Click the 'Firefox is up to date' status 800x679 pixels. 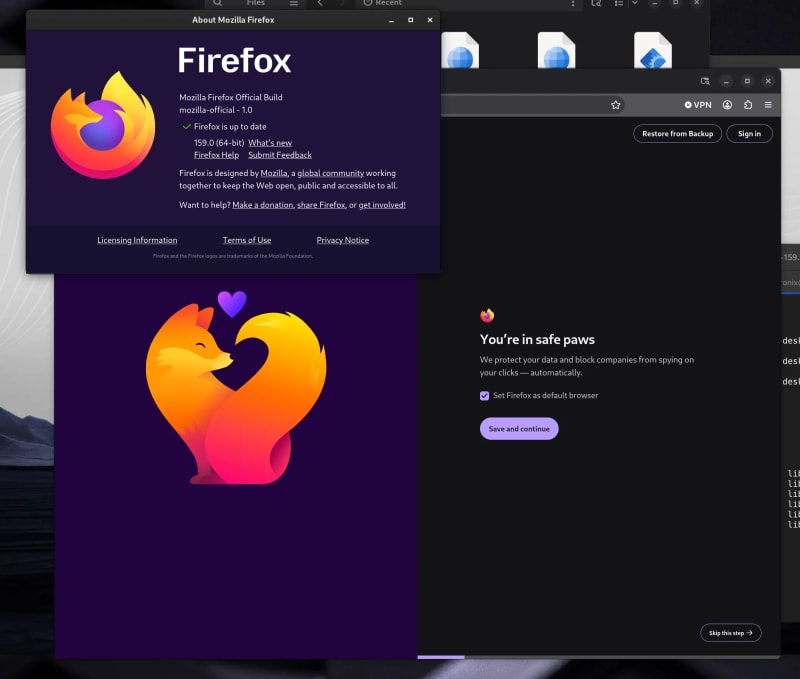[x=230, y=127]
